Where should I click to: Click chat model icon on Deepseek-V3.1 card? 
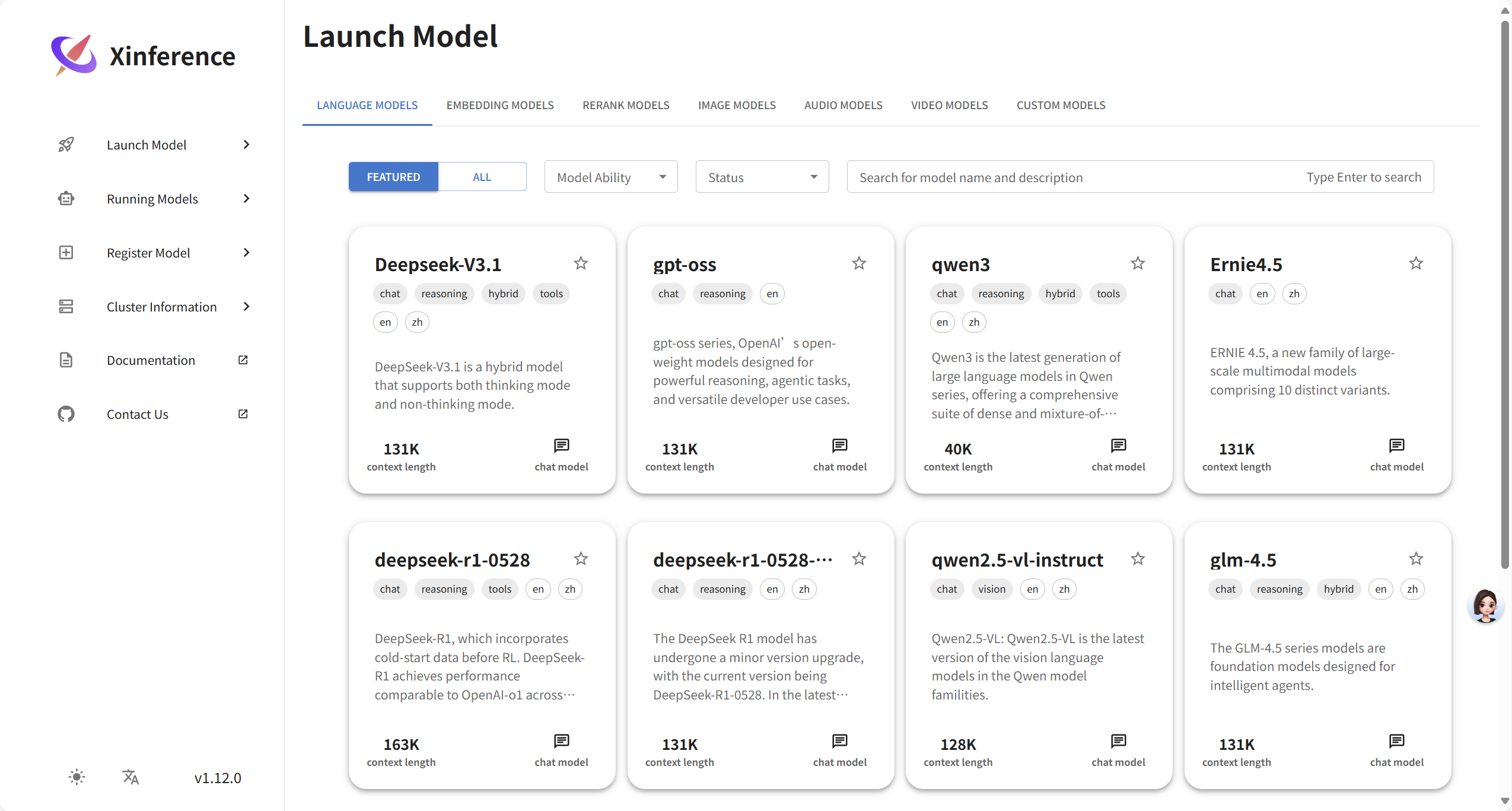click(561, 446)
